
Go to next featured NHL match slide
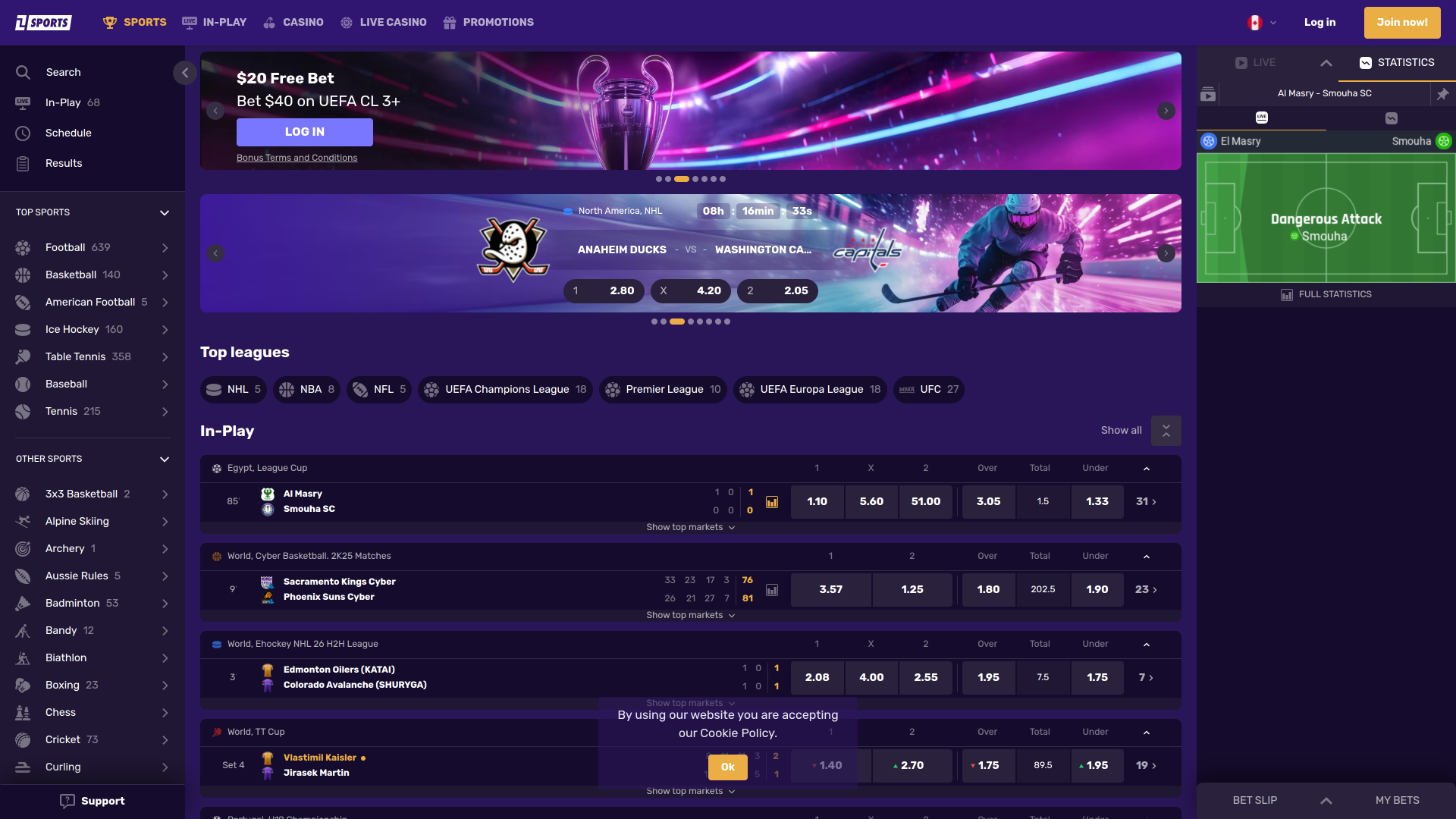pos(1166,253)
